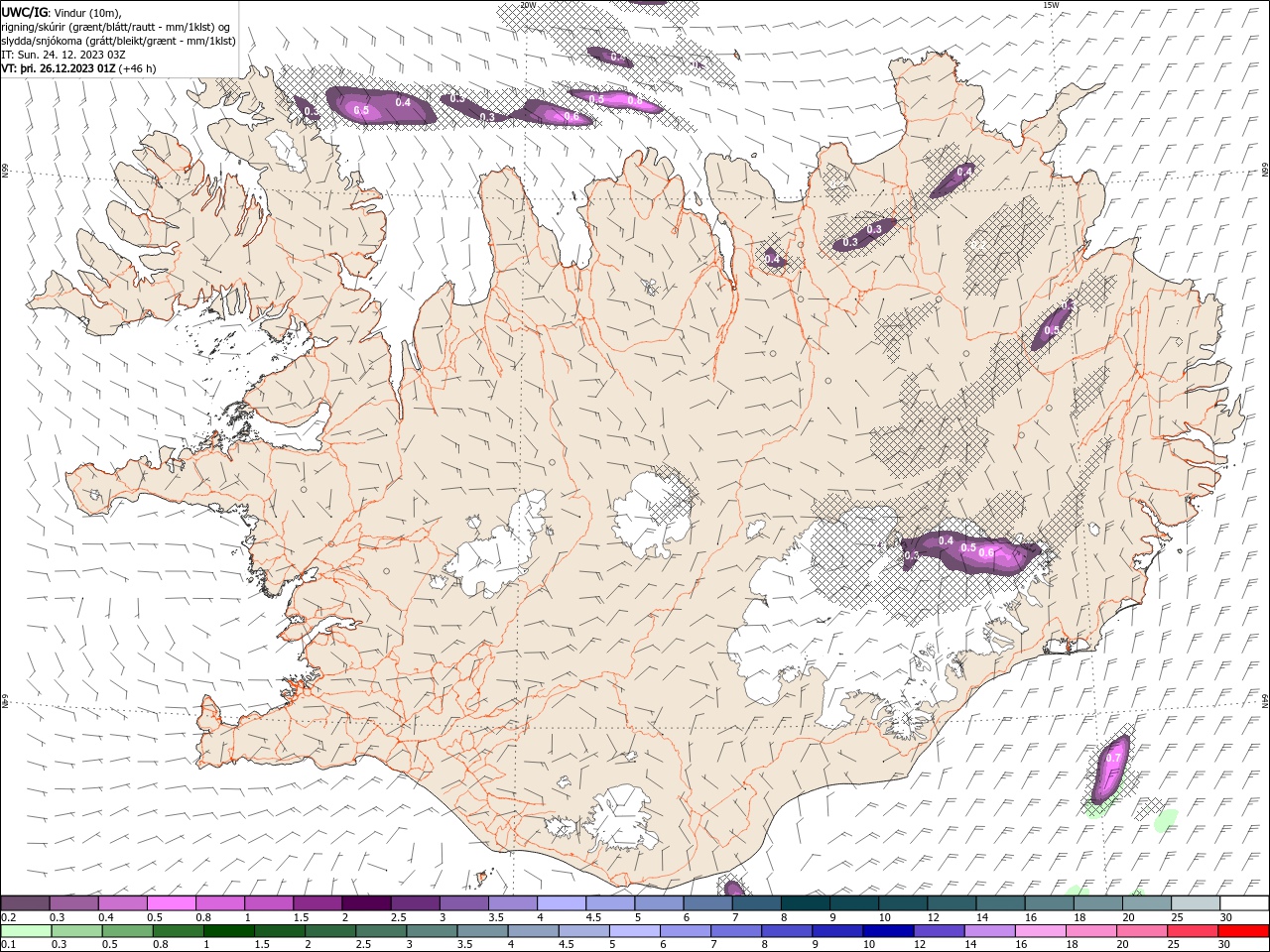Viewport: 1270px width, 952px height.
Task: Click the palest green 0.1 swatch in rain legend
Action: coord(26,931)
